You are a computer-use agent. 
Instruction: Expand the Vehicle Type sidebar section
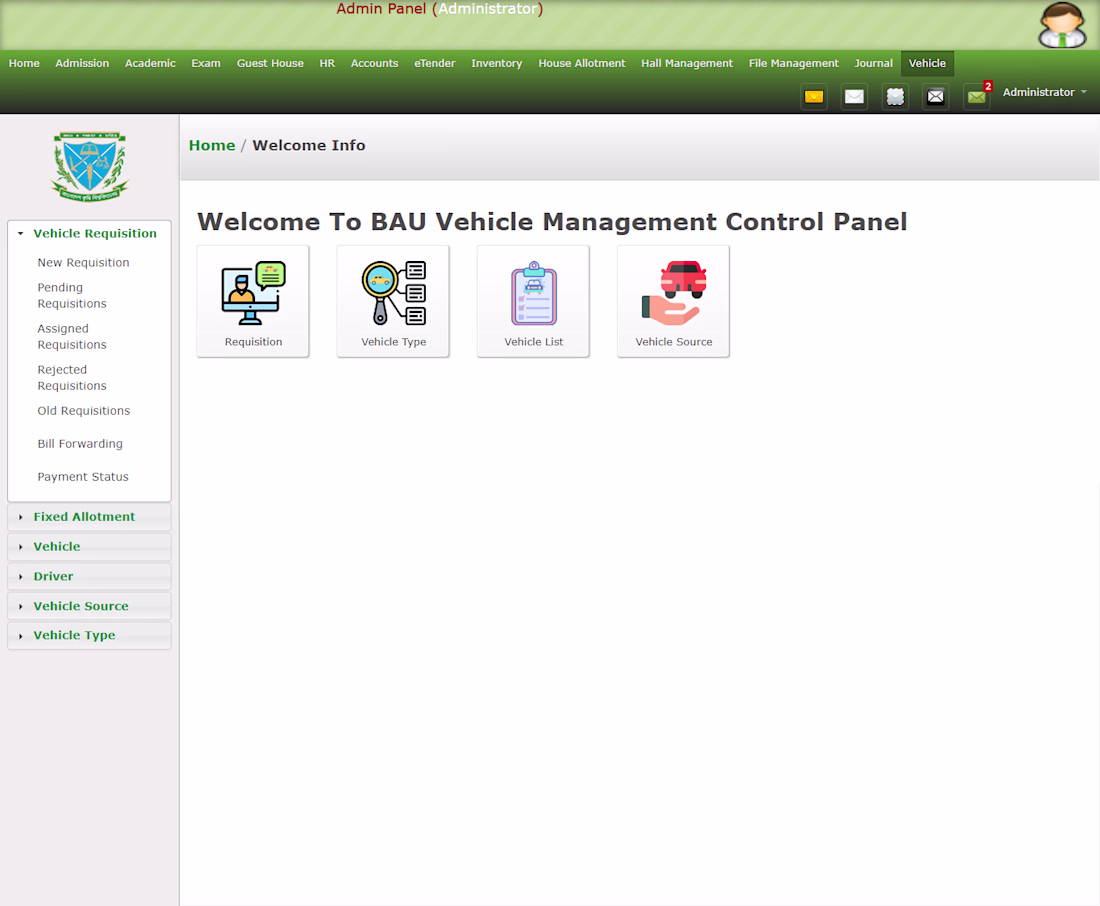90,636
